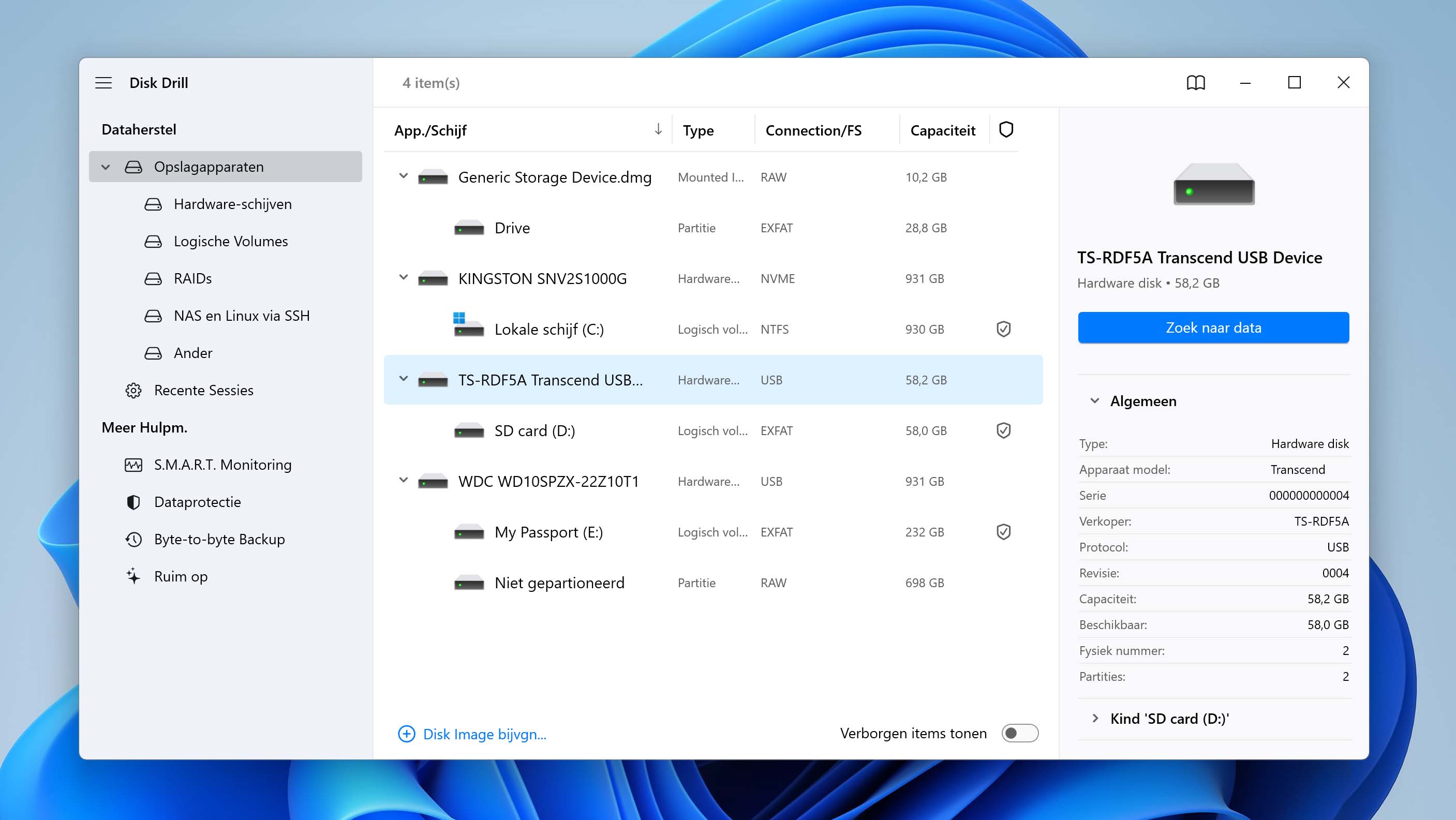Click the Generic Storage Device.dmg disk icon
This screenshot has width=1456, height=820.
[433, 177]
